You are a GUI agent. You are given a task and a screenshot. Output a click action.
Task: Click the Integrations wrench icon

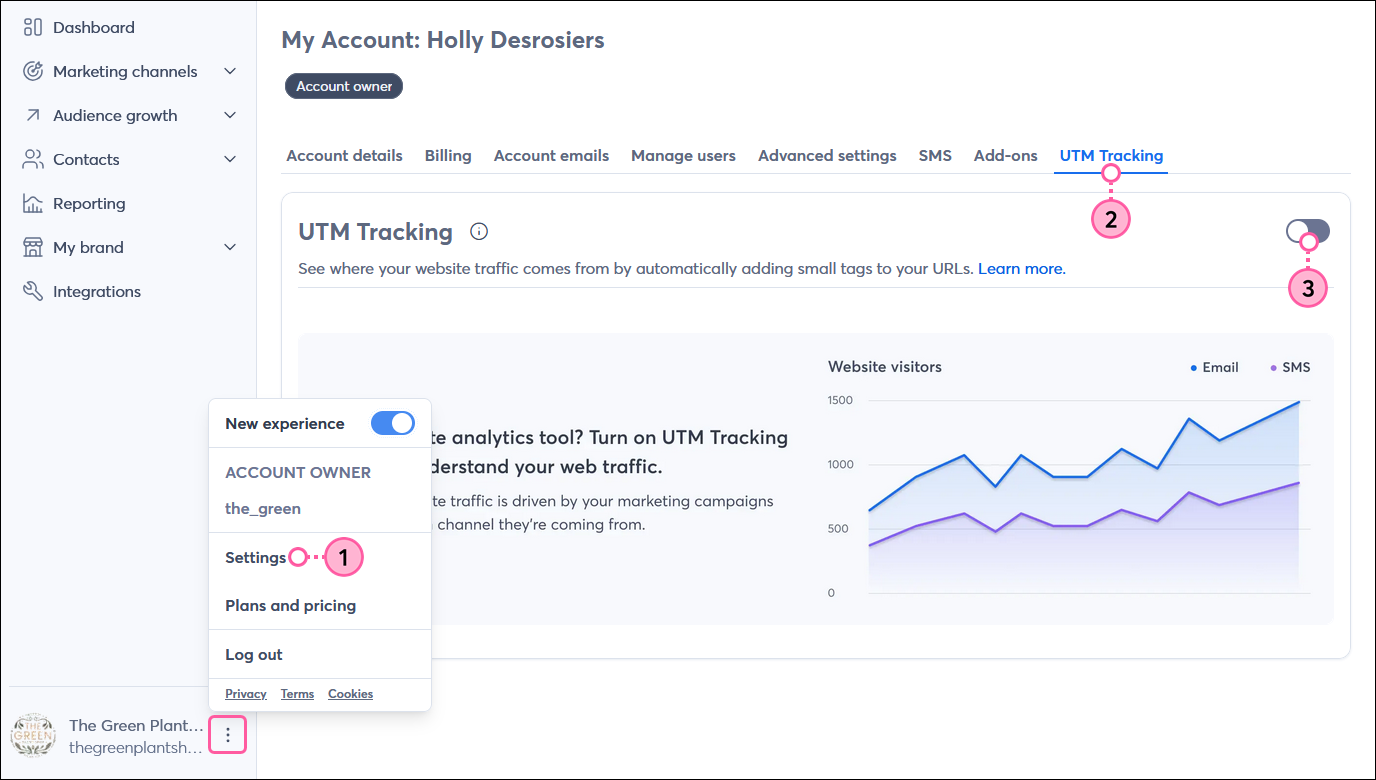33,291
